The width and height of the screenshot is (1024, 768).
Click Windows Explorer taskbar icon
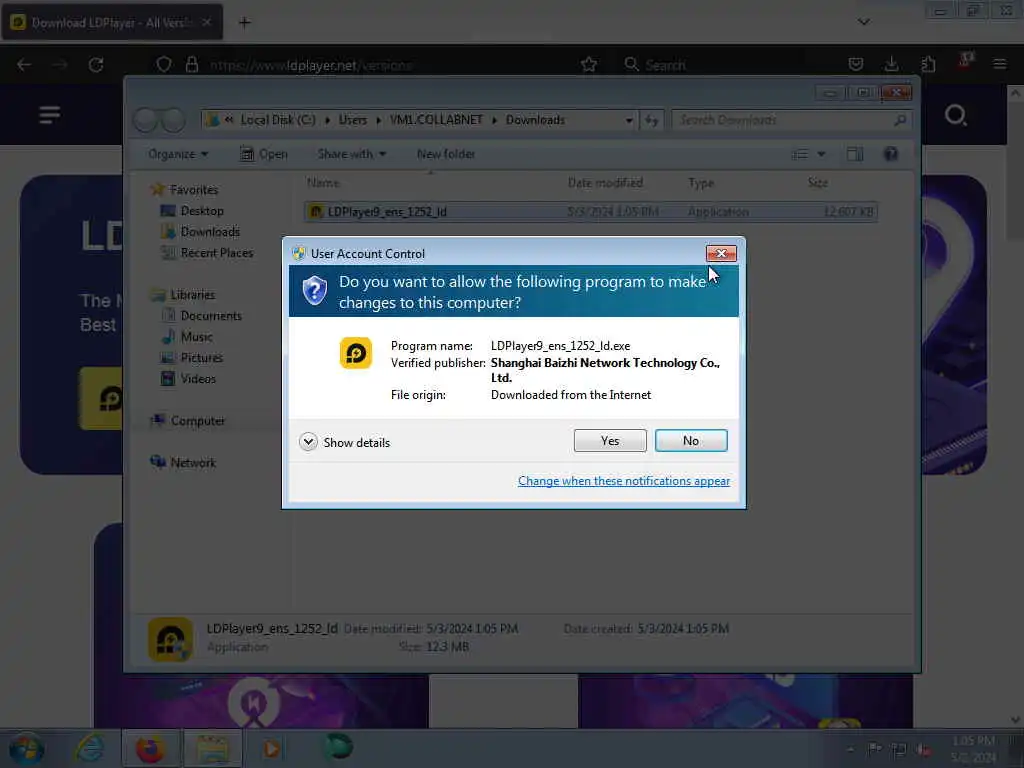213,749
